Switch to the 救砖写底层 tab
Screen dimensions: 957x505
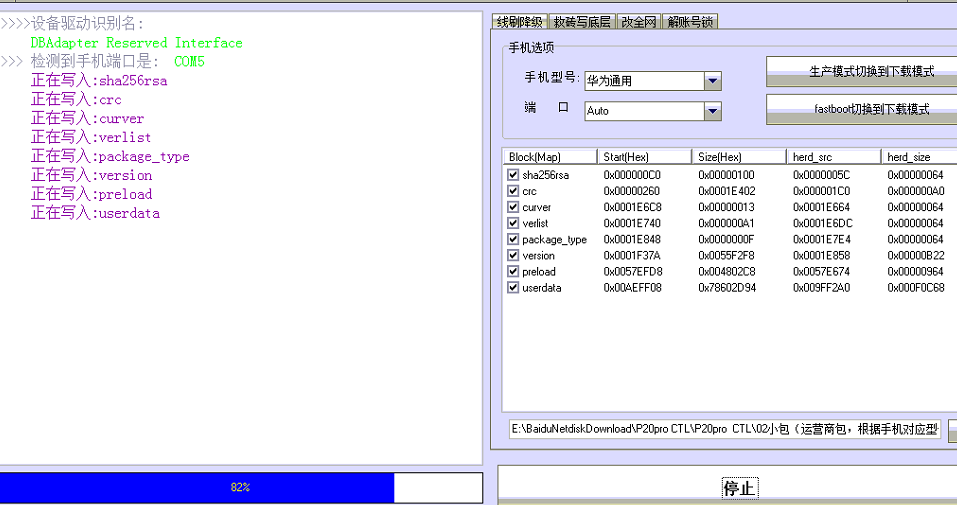pos(582,22)
